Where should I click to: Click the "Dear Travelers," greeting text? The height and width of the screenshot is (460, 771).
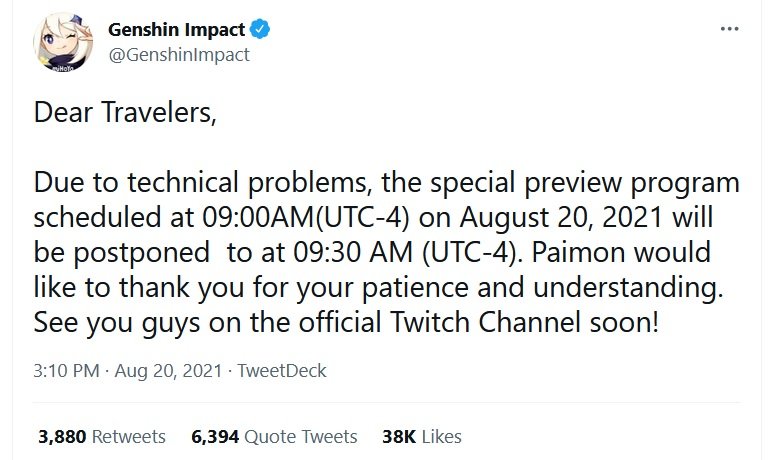[125, 113]
